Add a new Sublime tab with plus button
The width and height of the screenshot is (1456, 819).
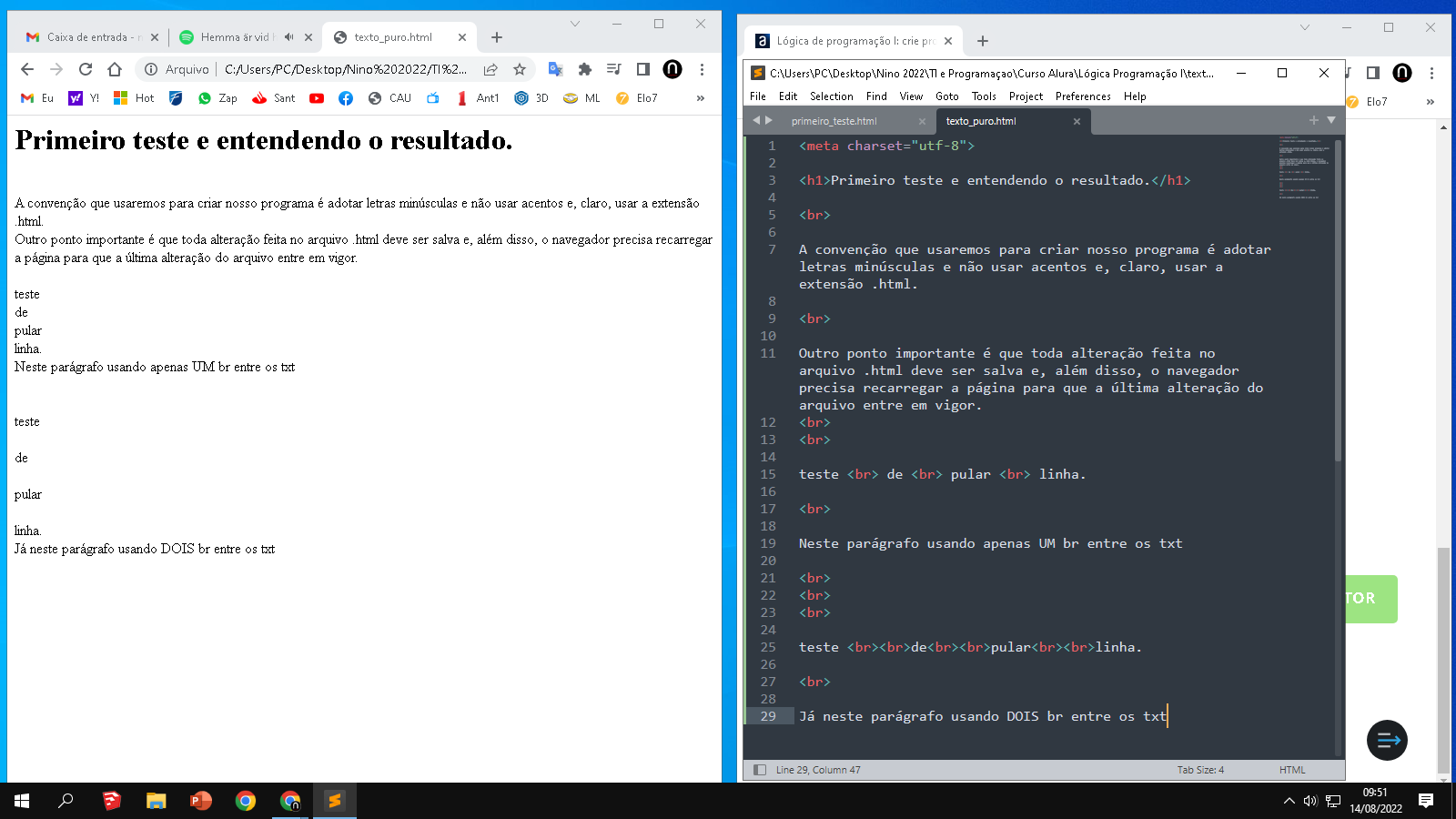coord(1313,120)
